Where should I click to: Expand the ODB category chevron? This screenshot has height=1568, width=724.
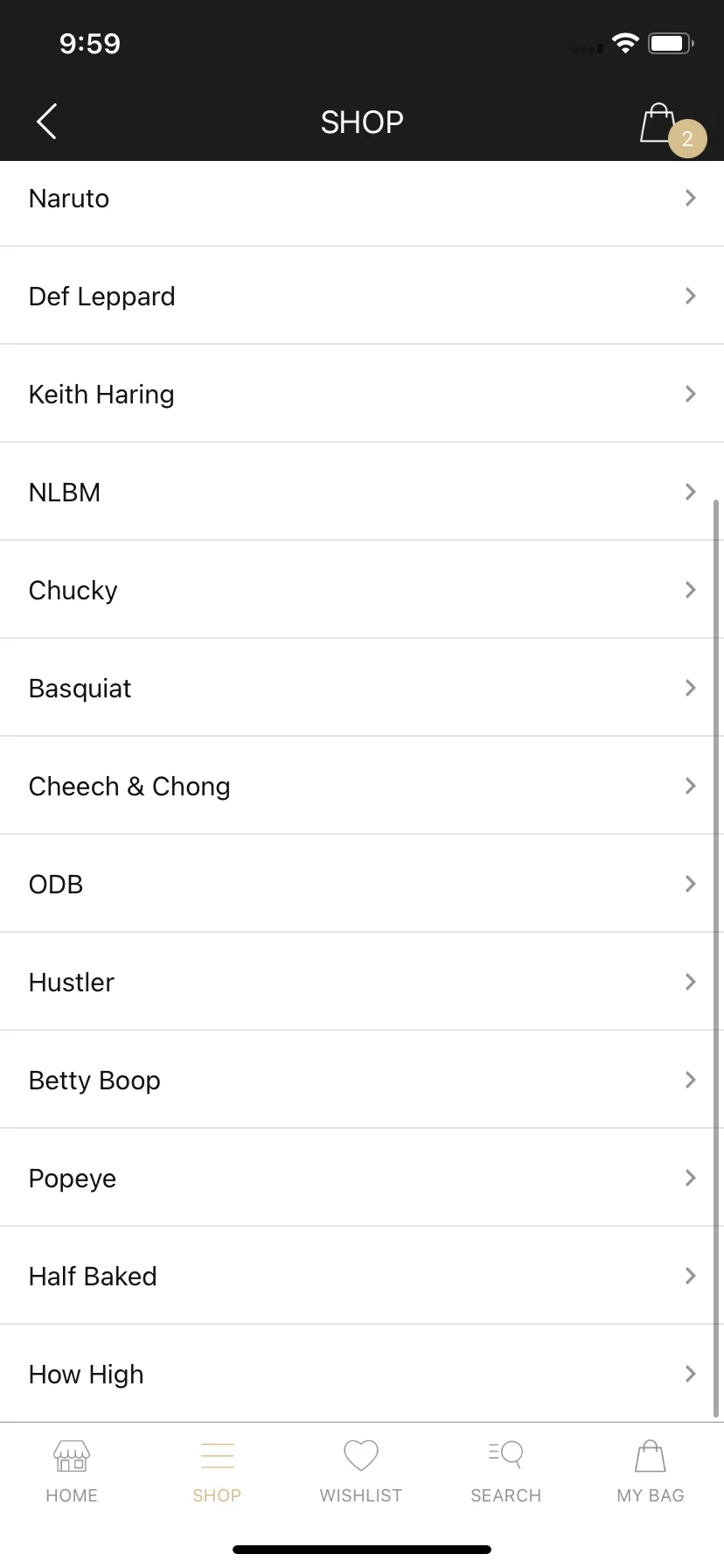(x=691, y=884)
